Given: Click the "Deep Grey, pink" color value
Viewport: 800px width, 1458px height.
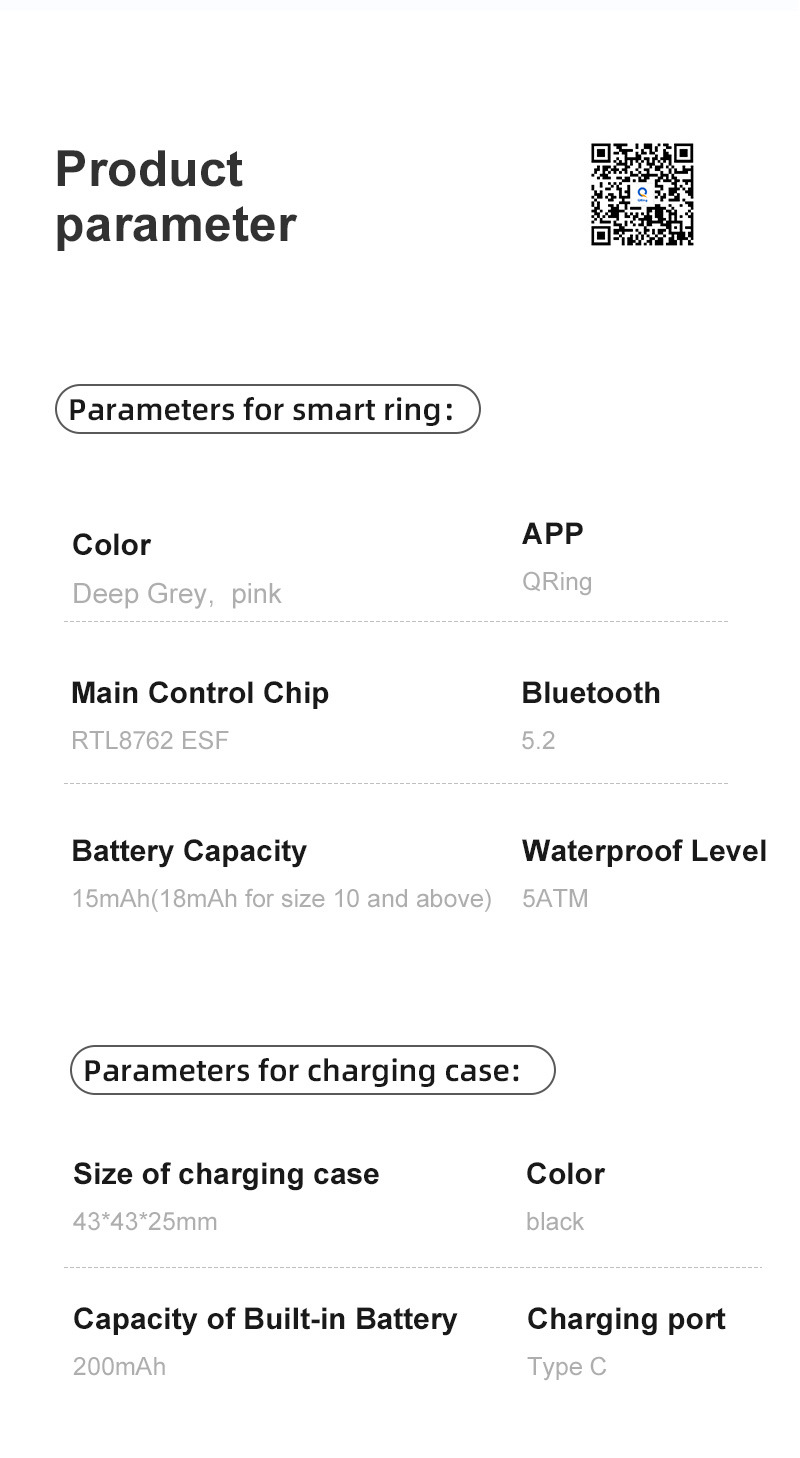Looking at the screenshot, I should pos(177,594).
